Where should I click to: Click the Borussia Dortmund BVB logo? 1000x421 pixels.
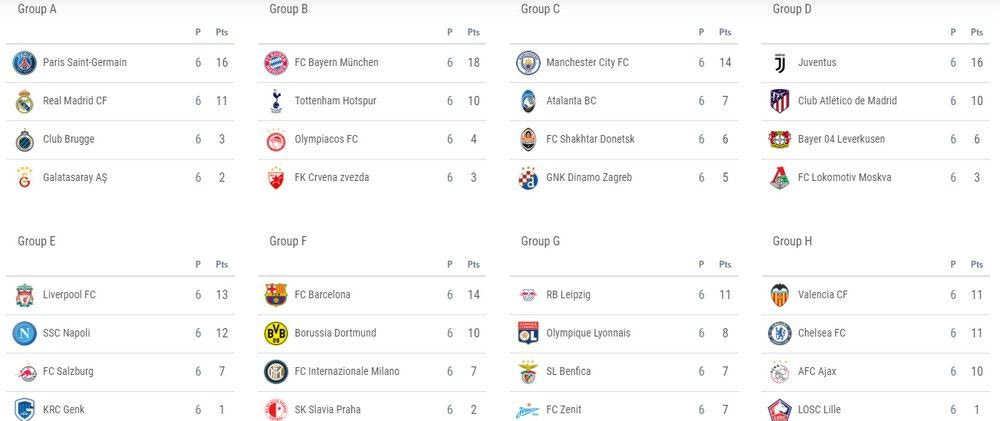pos(275,333)
